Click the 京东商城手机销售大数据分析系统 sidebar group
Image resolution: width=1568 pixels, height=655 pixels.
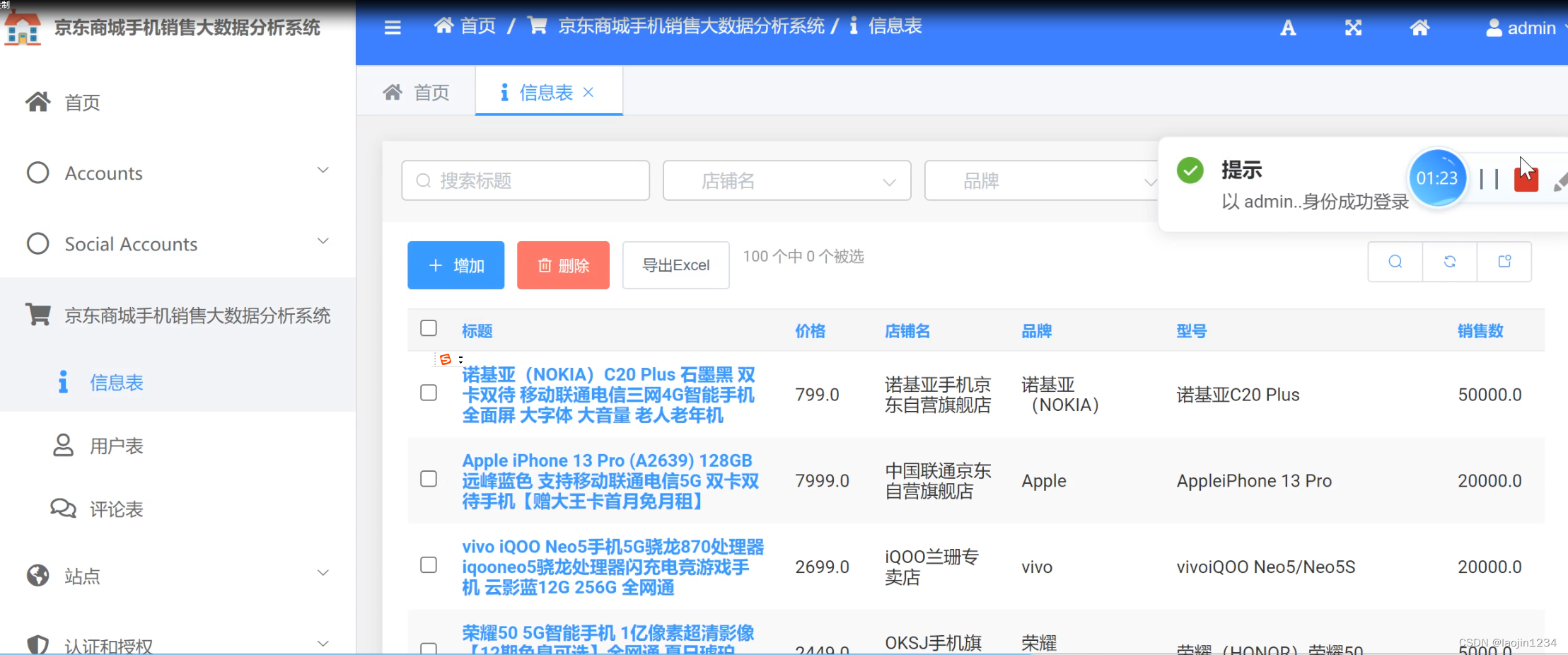click(x=178, y=315)
